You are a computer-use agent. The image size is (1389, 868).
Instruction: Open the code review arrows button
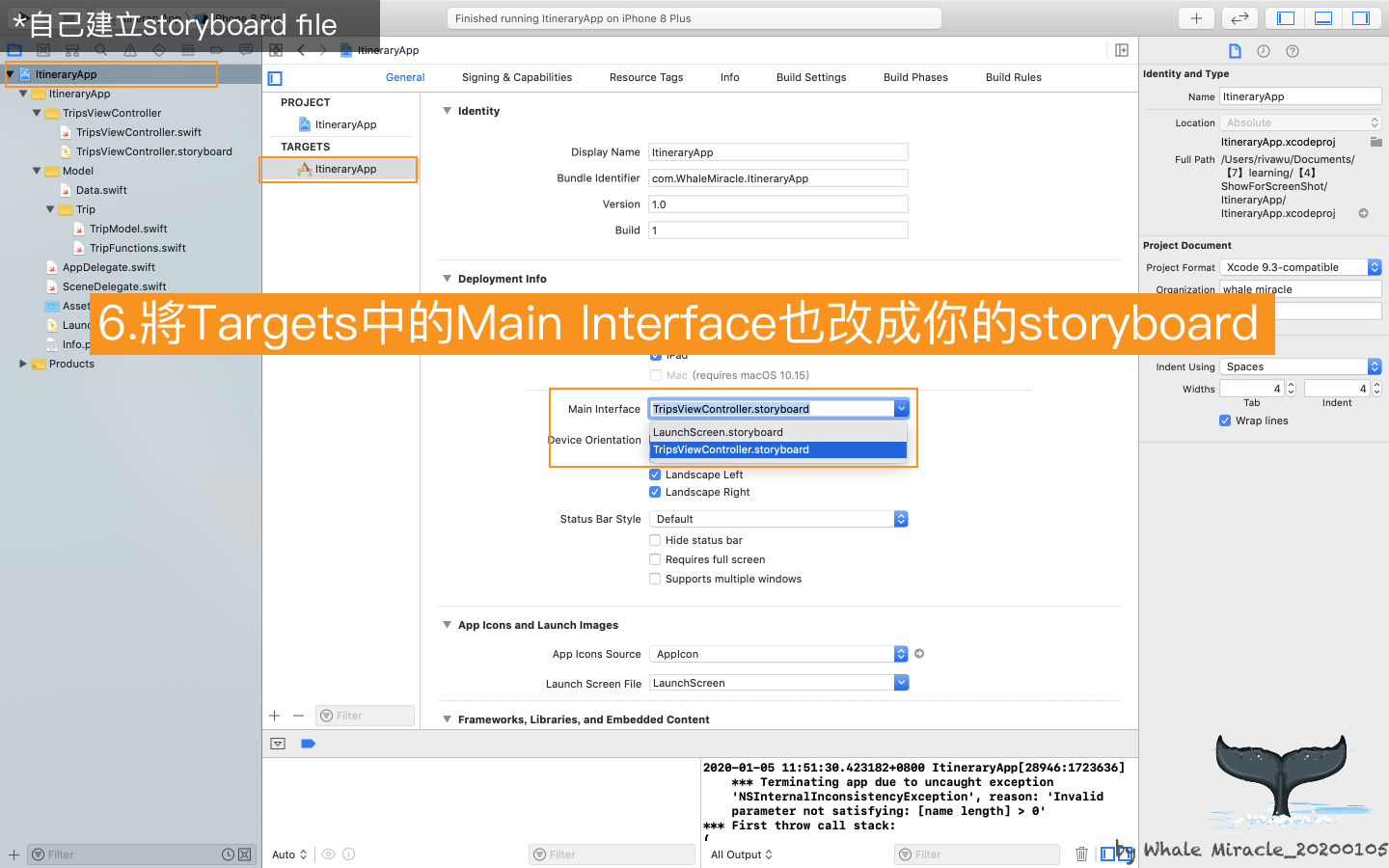click(x=1239, y=18)
